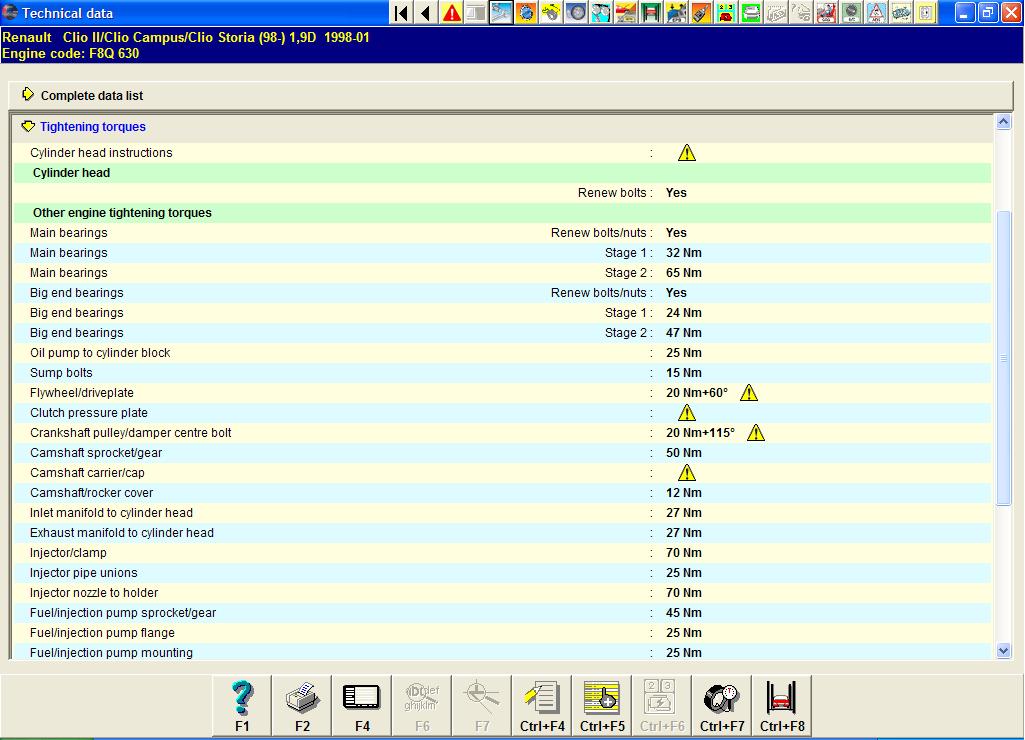Click the Ctrl+F4 notes pencil button
This screenshot has width=1025, height=740.
pos(542,705)
